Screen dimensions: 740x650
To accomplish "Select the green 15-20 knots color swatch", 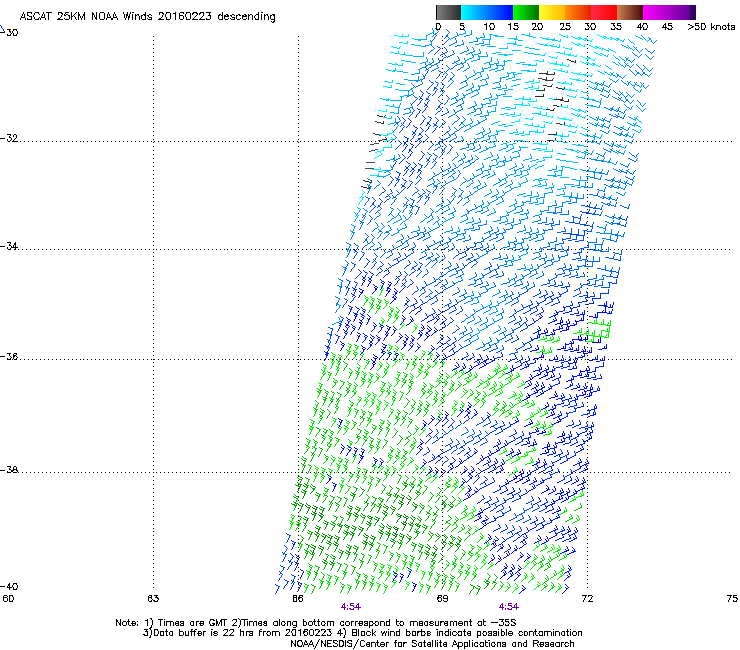I will tap(526, 12).
